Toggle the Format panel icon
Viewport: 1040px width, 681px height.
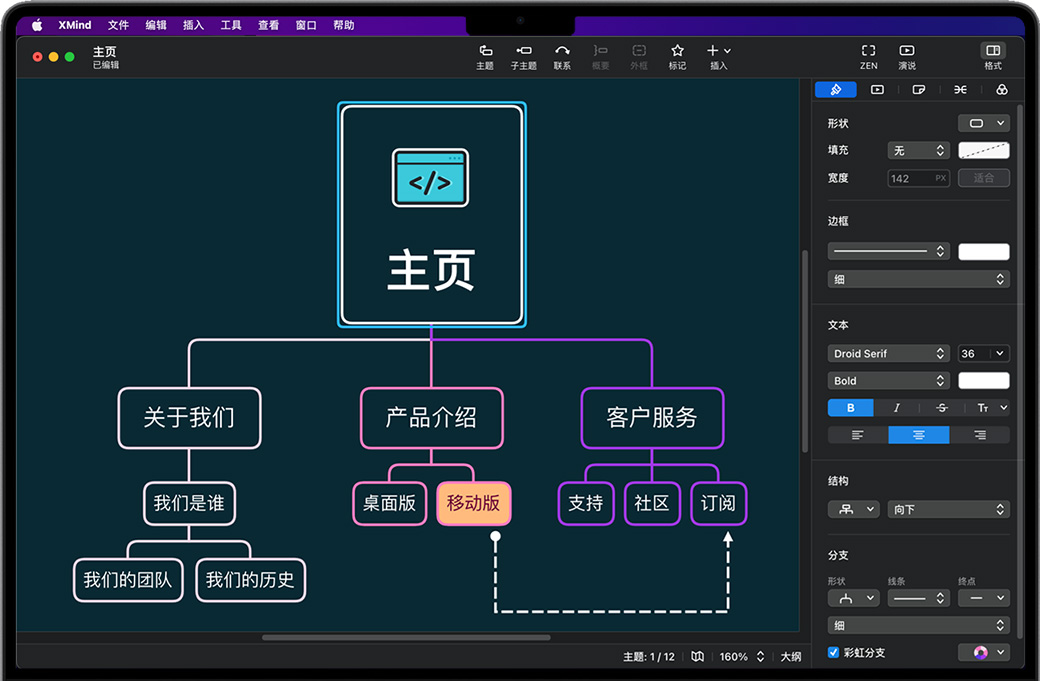(992, 56)
